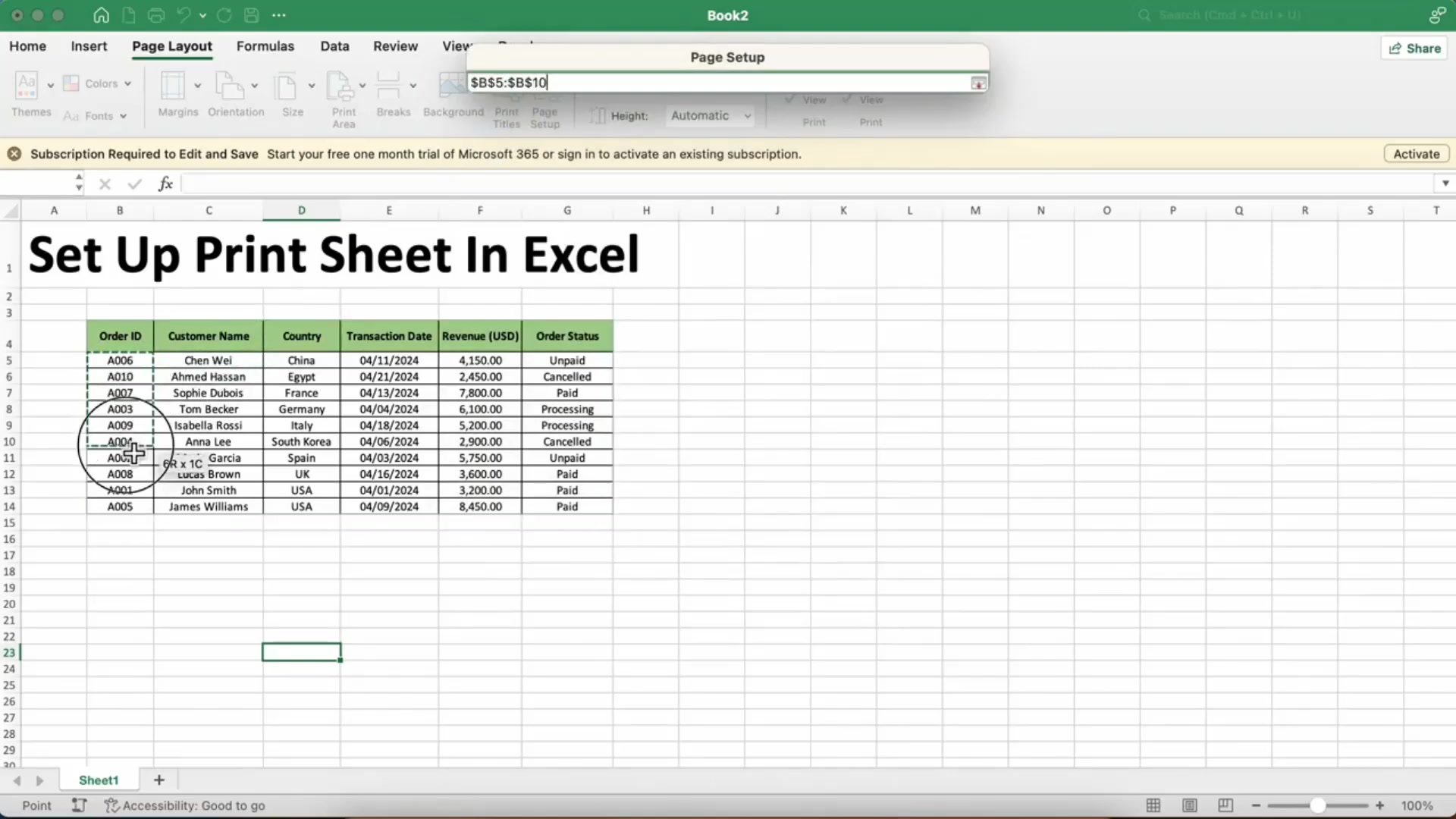Open the Undo history dropdown arrow

[x=202, y=15]
